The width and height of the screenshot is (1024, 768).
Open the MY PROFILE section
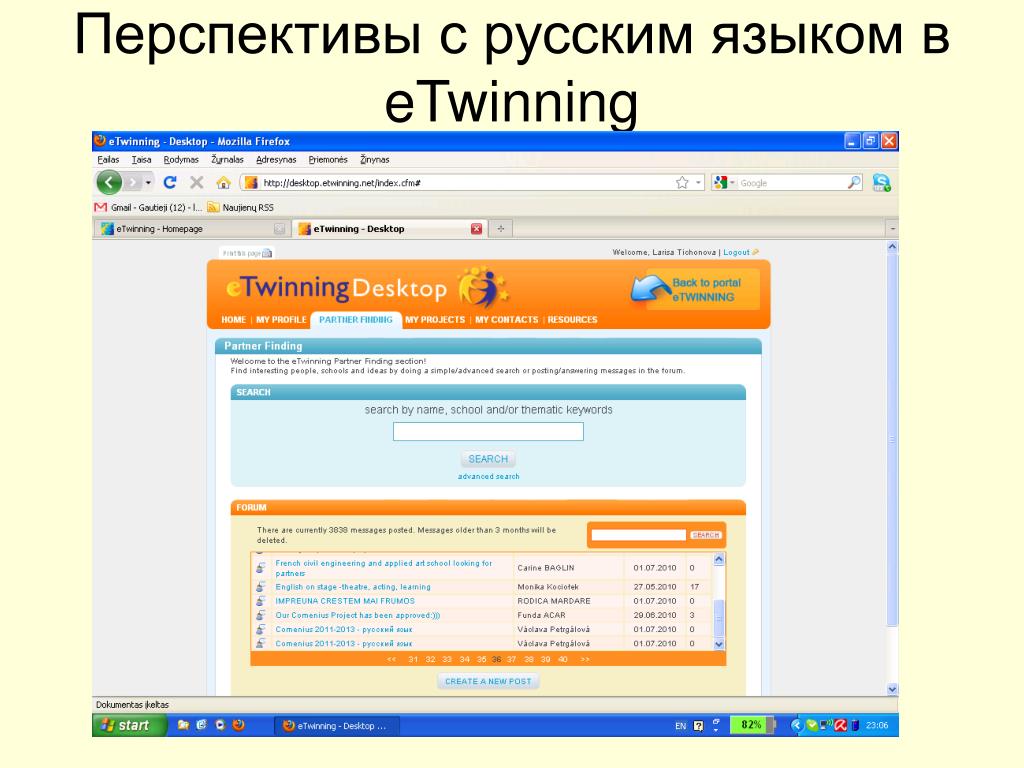tap(281, 319)
